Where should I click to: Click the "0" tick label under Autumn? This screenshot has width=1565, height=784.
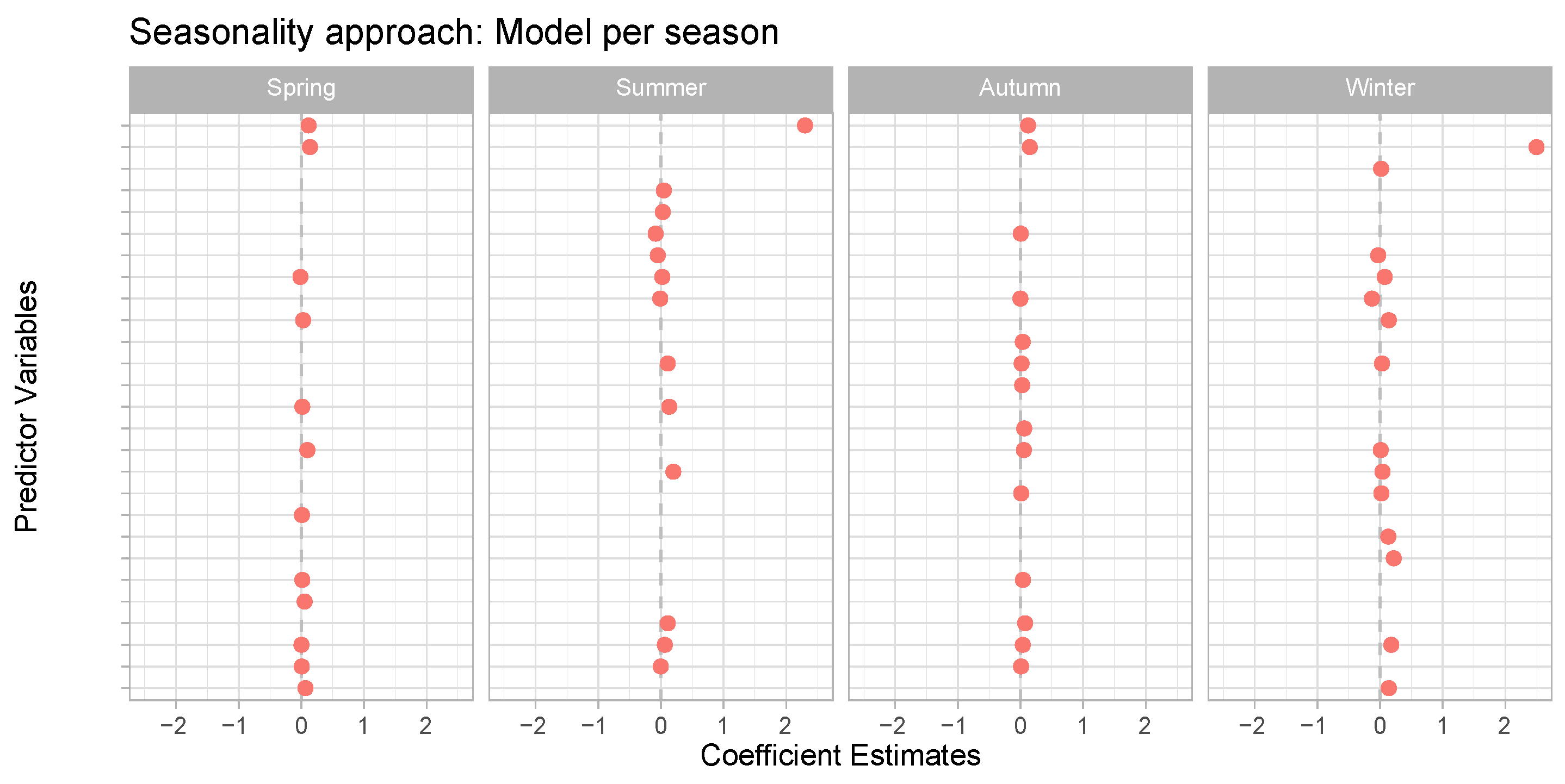[1020, 726]
